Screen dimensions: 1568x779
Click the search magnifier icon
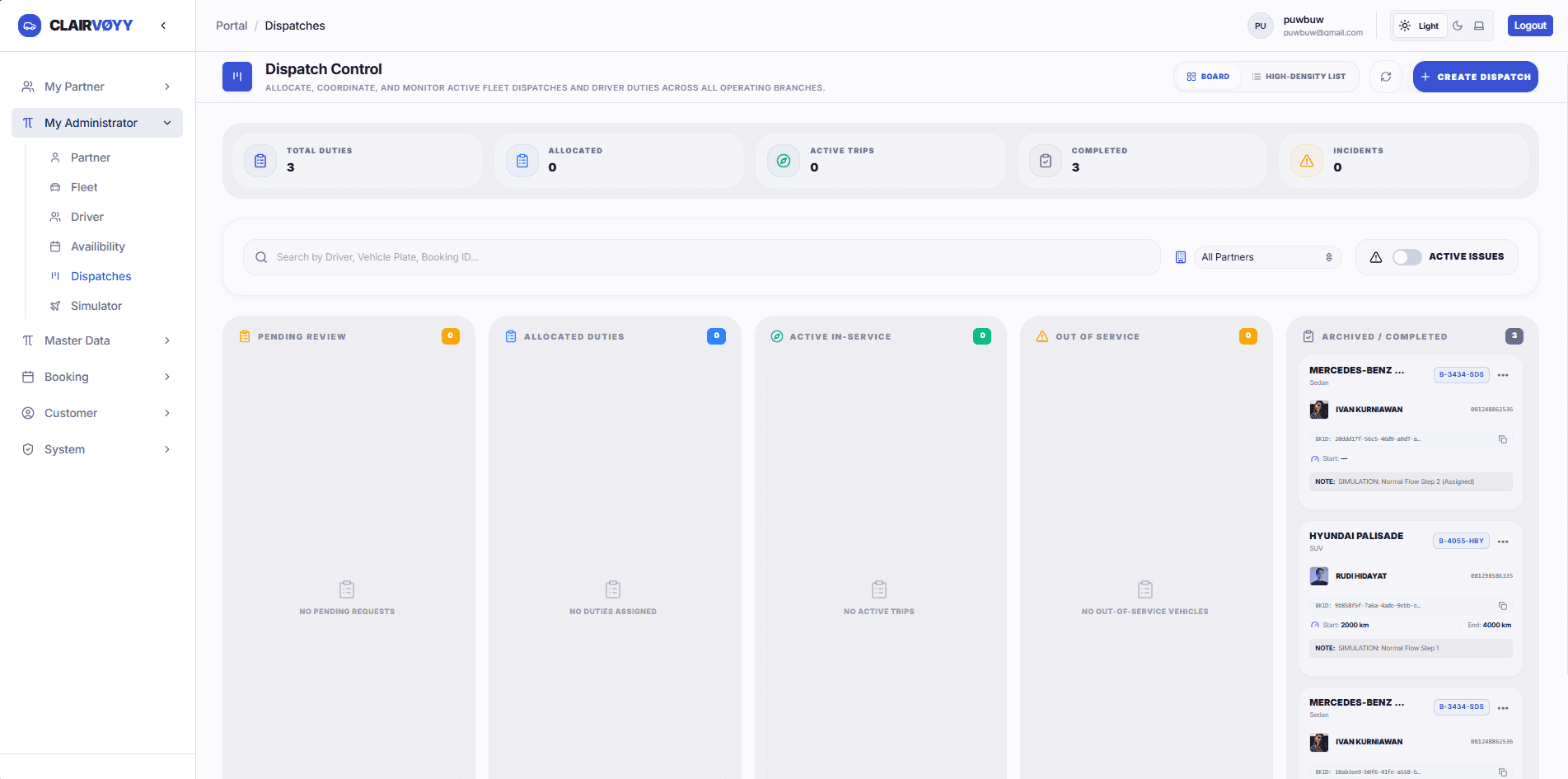coord(261,257)
